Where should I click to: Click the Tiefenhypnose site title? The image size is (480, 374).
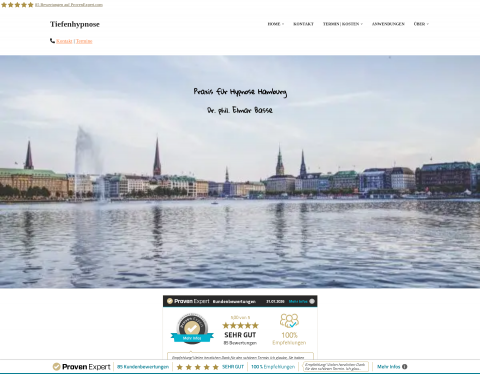click(75, 24)
